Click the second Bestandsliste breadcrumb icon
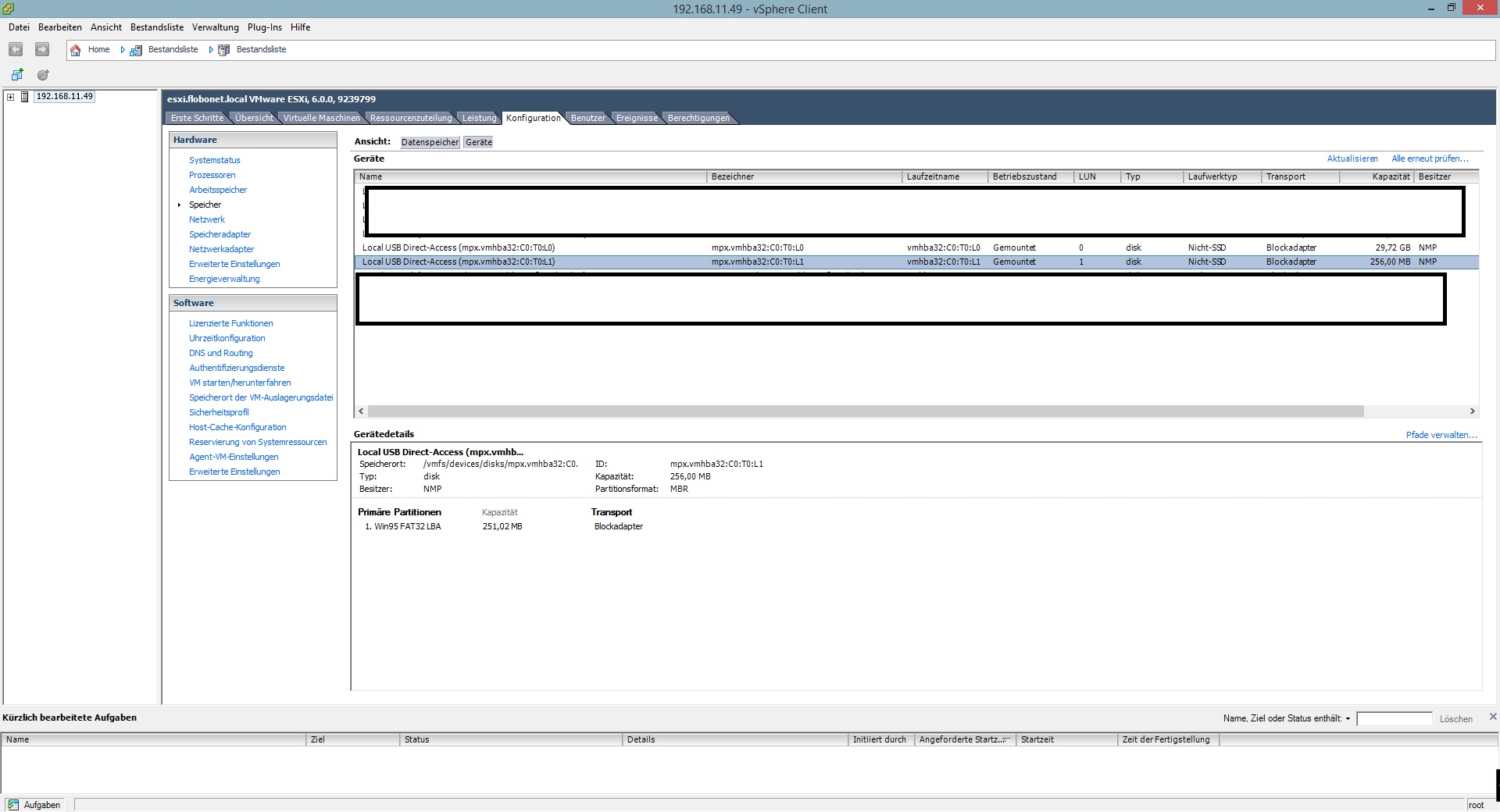 click(224, 50)
